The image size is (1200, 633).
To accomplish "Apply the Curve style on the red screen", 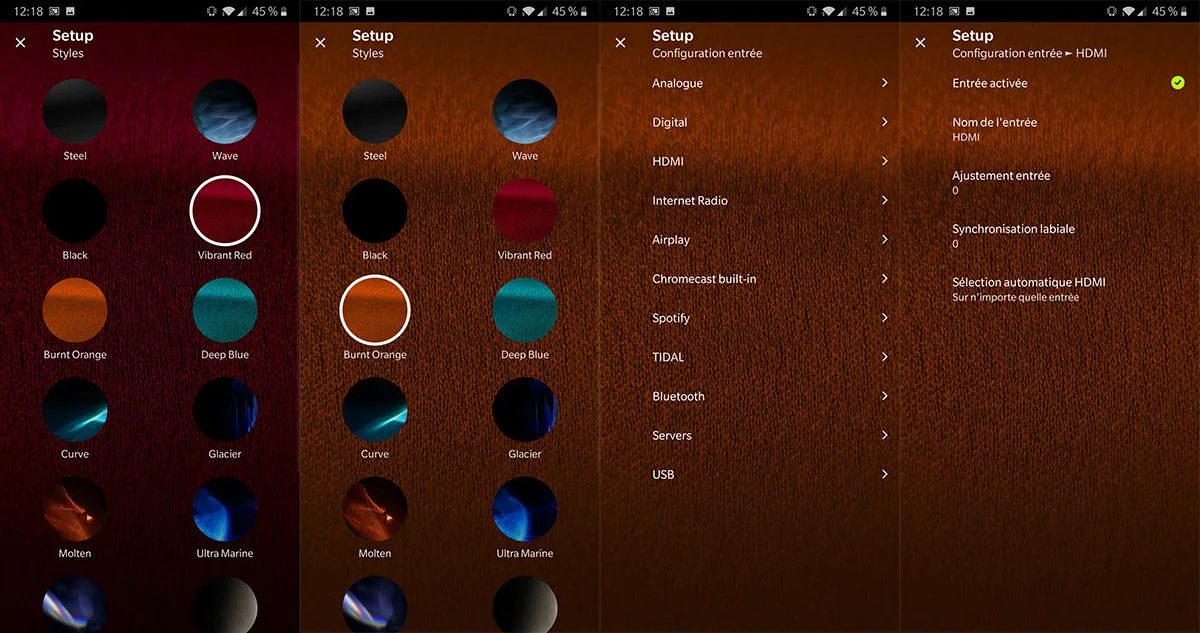I will [75, 409].
